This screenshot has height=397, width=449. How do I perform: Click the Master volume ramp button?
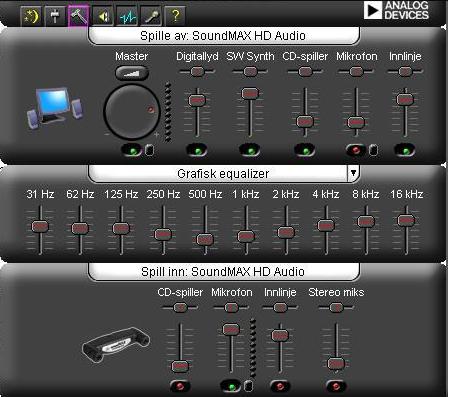pyautogui.click(x=132, y=73)
